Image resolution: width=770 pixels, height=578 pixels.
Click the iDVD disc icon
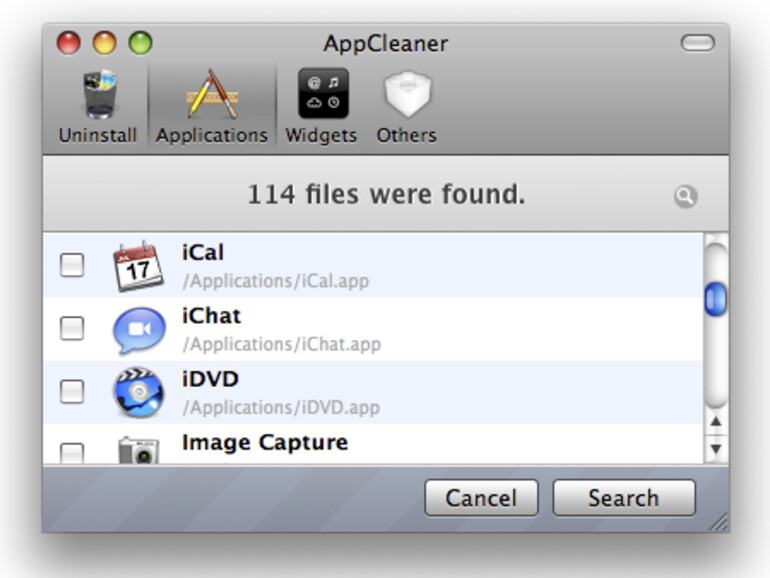click(x=138, y=393)
